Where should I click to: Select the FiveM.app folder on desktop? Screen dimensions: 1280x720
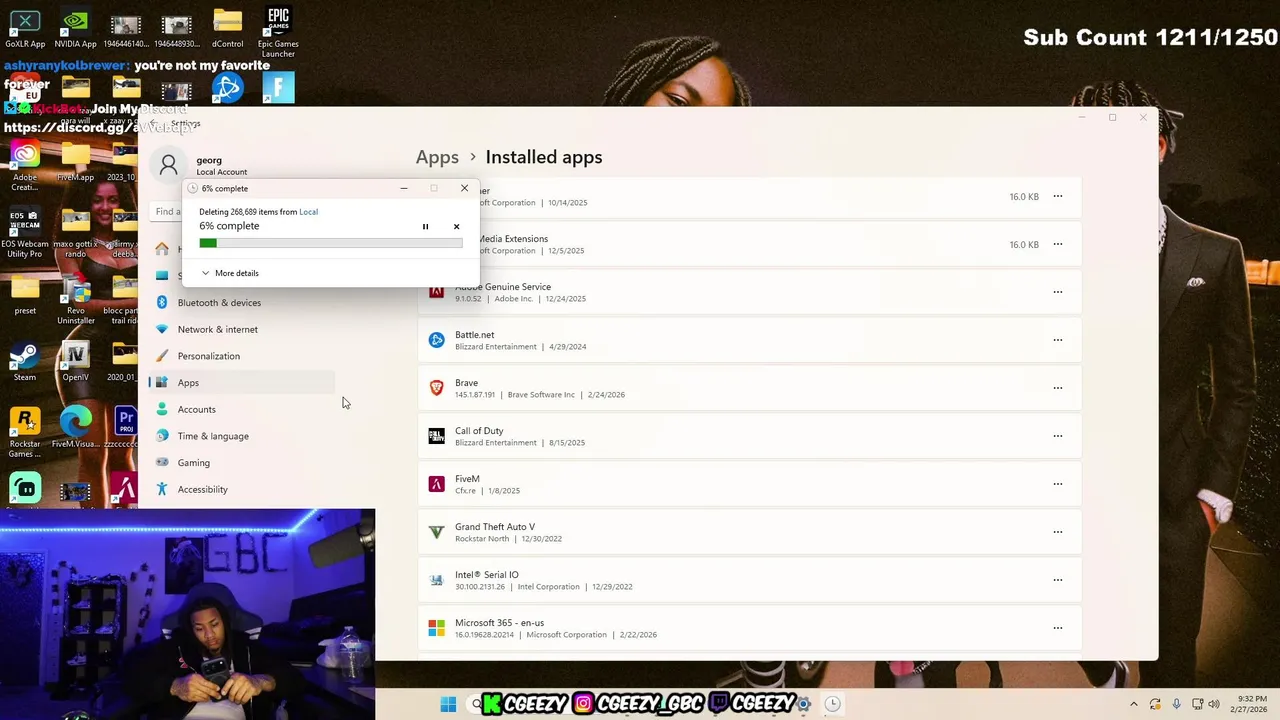click(x=75, y=162)
